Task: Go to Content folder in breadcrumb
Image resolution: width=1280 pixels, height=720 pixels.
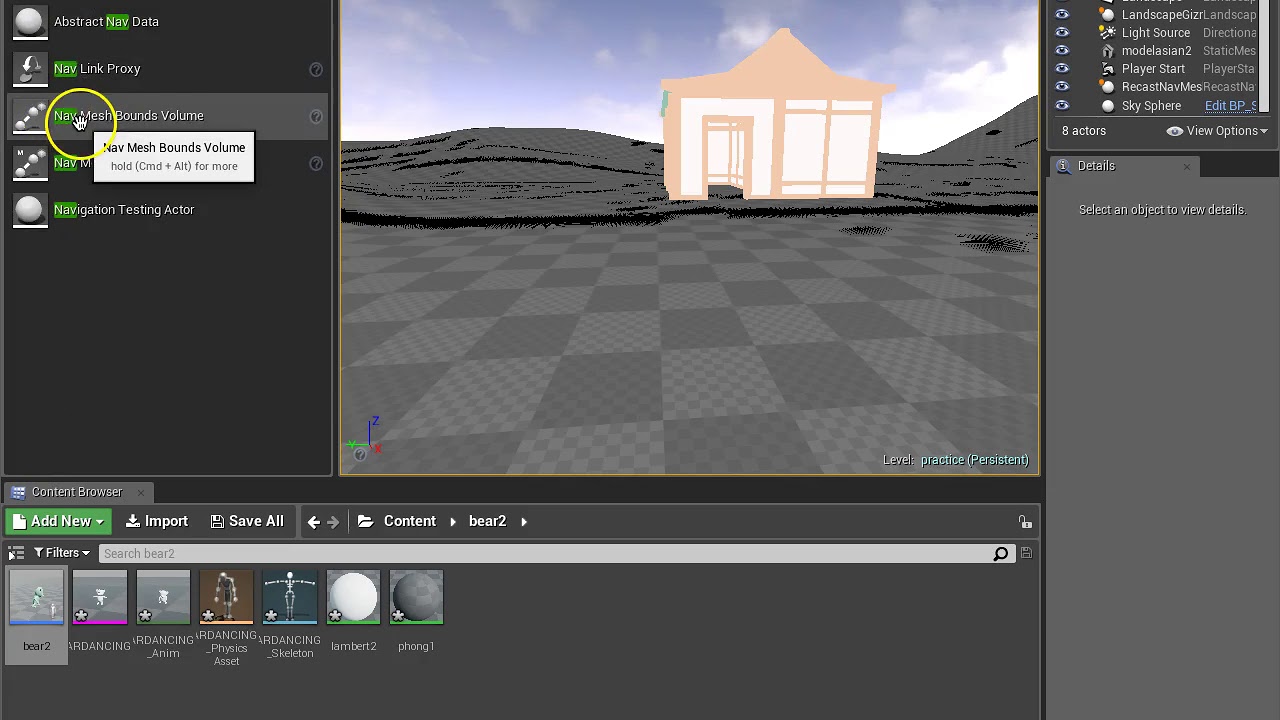Action: click(410, 521)
